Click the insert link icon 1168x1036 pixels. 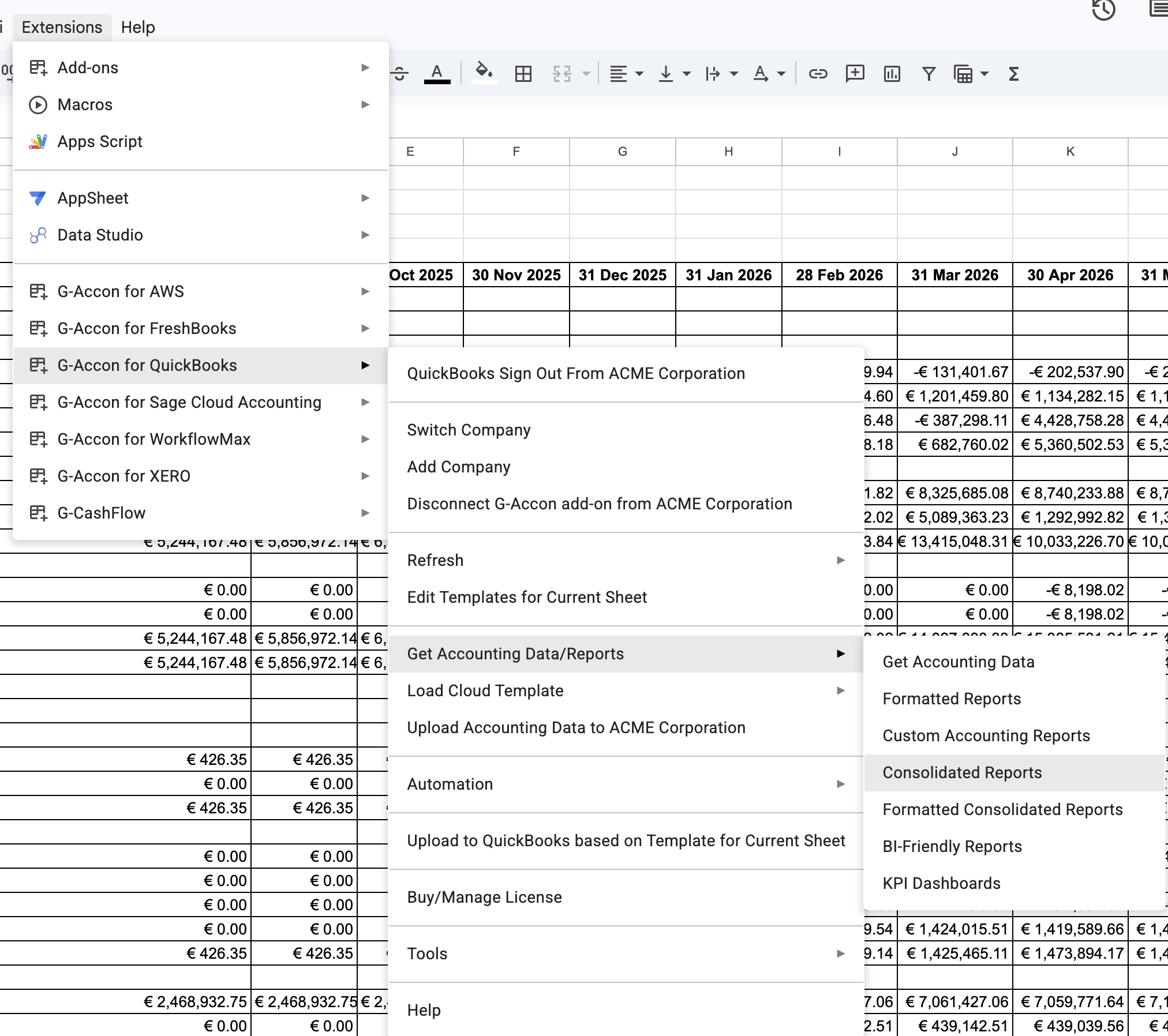pyautogui.click(x=818, y=74)
